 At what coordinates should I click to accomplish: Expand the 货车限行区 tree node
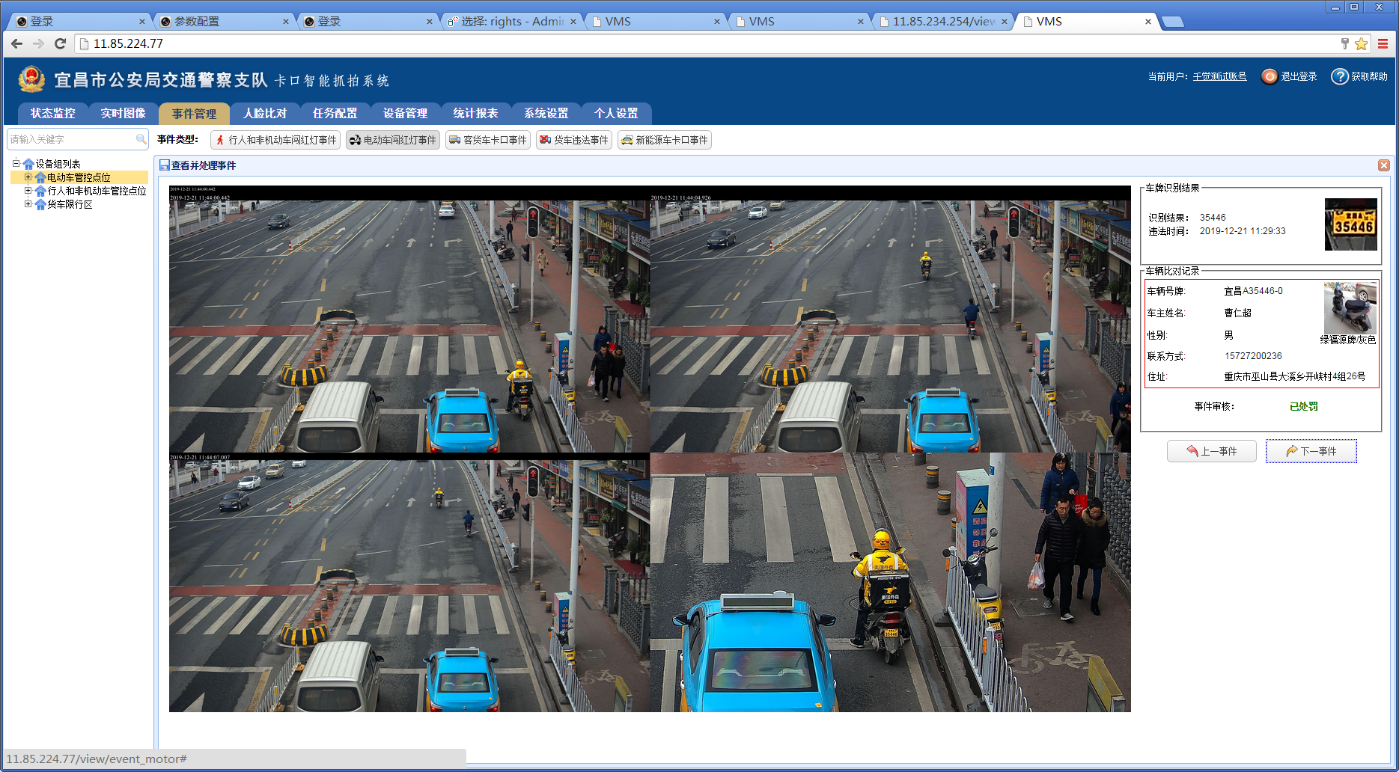click(28, 204)
